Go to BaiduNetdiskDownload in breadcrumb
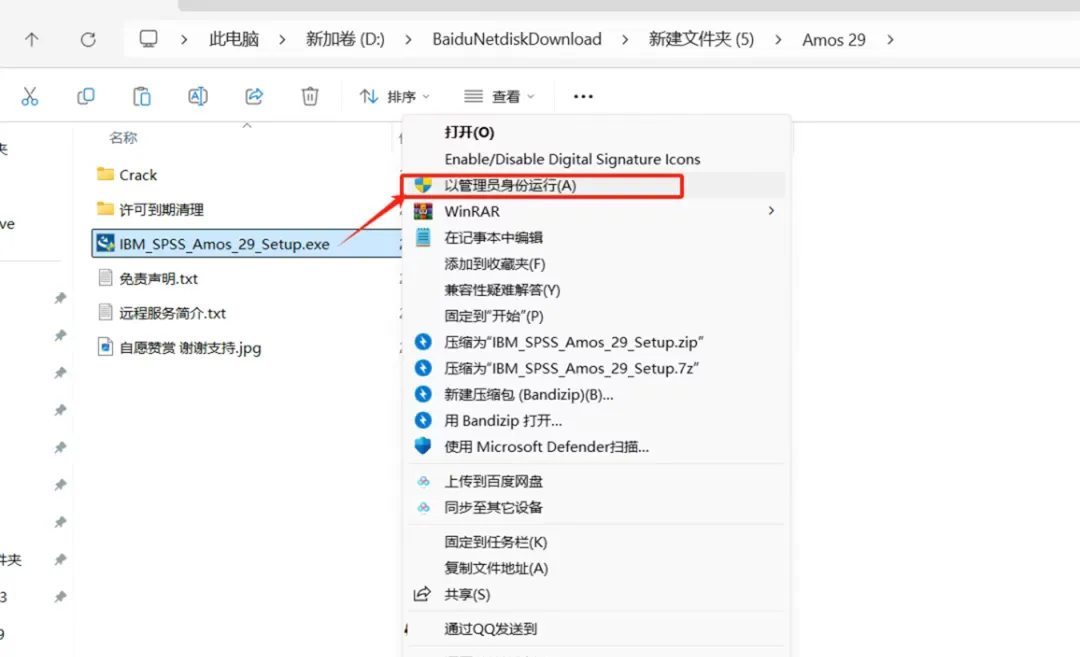The height and width of the screenshot is (657, 1080). pos(517,39)
